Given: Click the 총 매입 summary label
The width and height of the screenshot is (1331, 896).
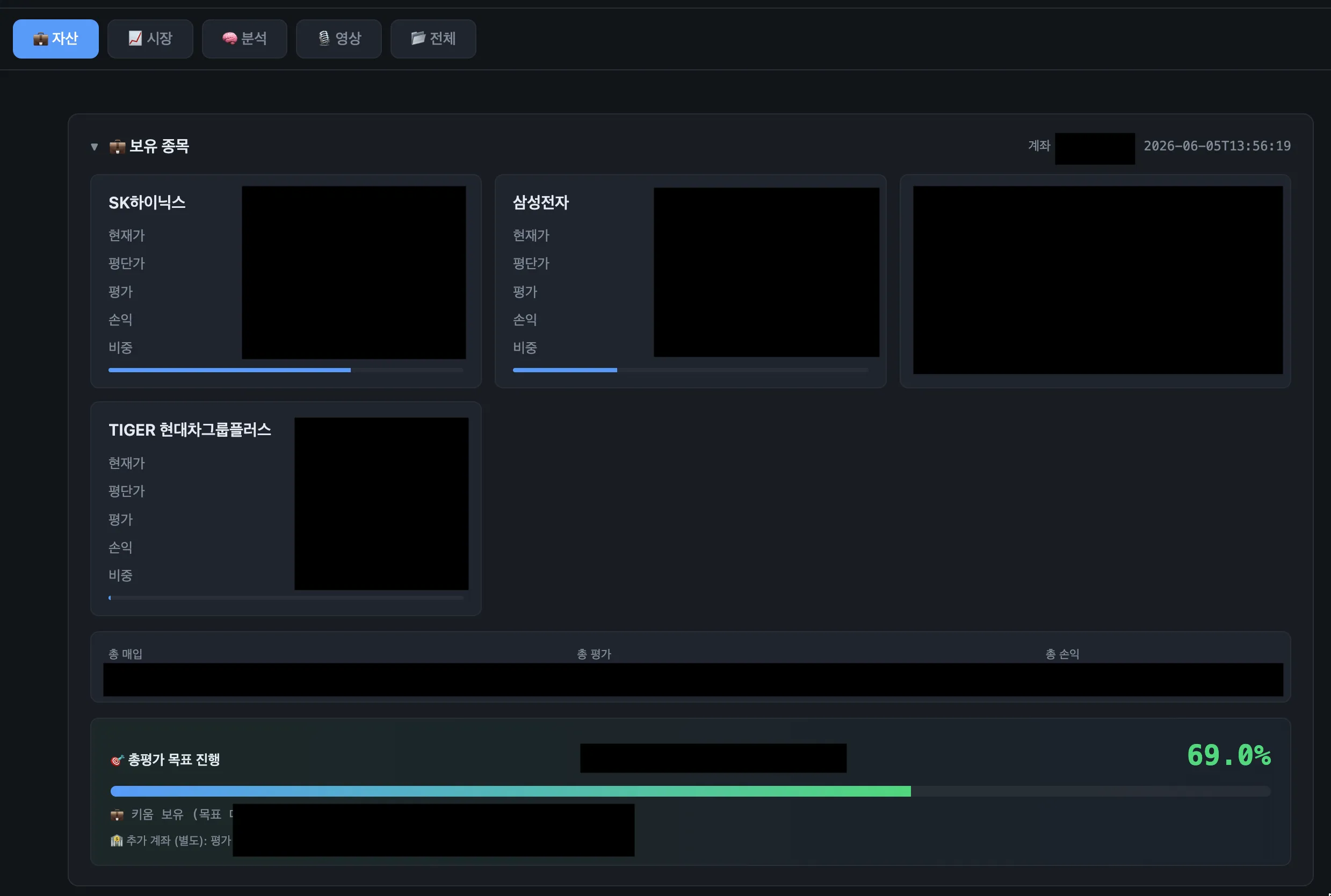Looking at the screenshot, I should tap(125, 654).
